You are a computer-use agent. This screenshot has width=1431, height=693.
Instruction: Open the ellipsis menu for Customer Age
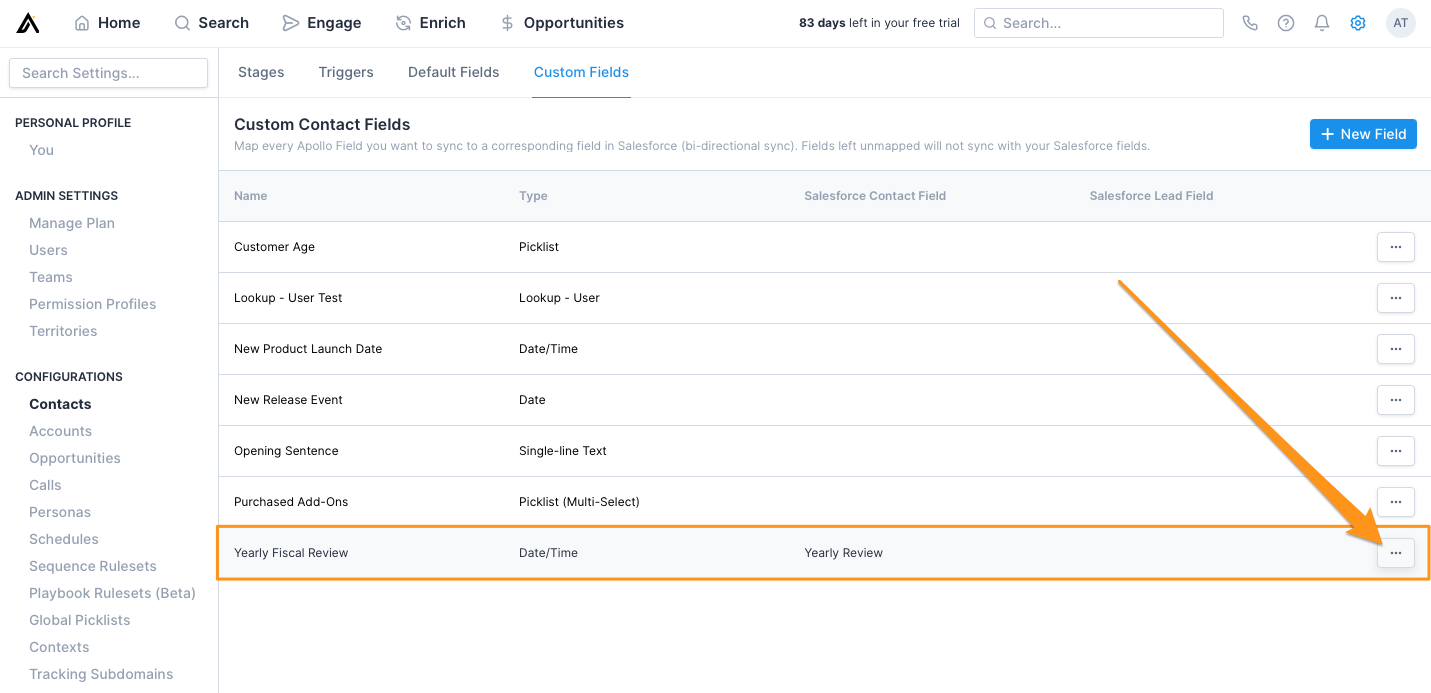pyautogui.click(x=1395, y=247)
